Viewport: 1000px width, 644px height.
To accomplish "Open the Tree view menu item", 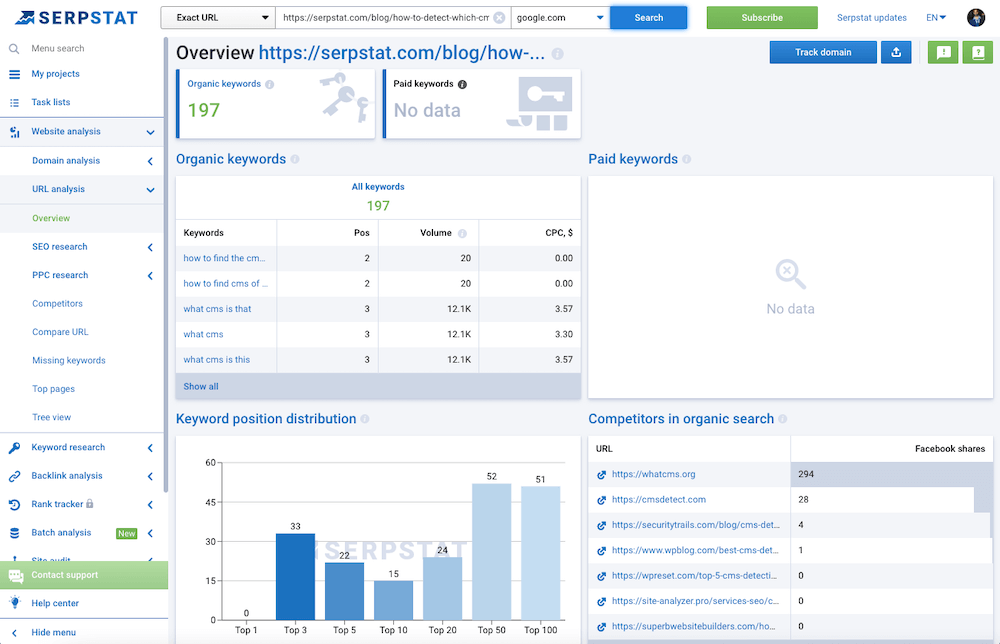I will coord(52,417).
